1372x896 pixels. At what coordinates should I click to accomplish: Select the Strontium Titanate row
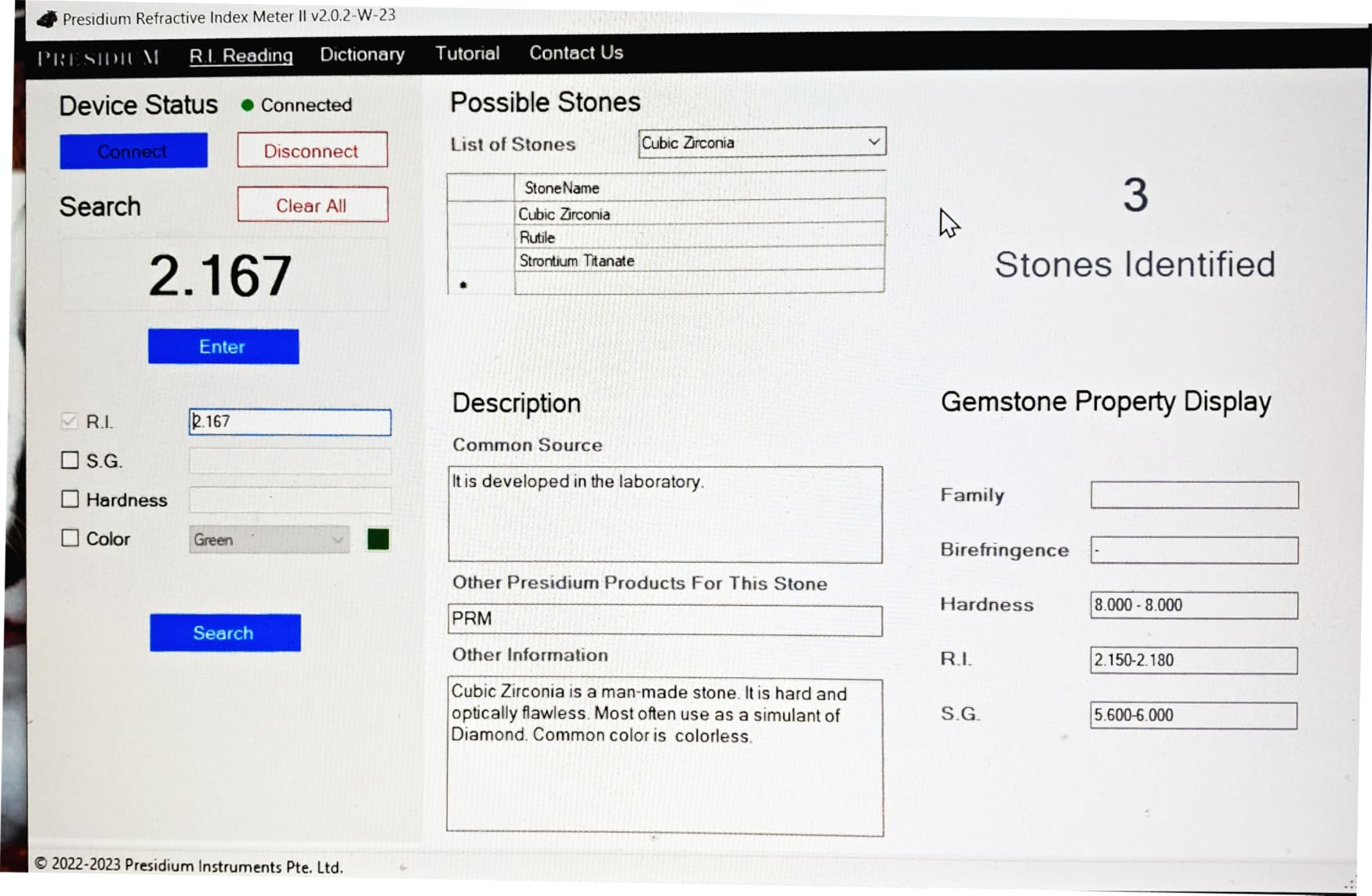click(666, 260)
